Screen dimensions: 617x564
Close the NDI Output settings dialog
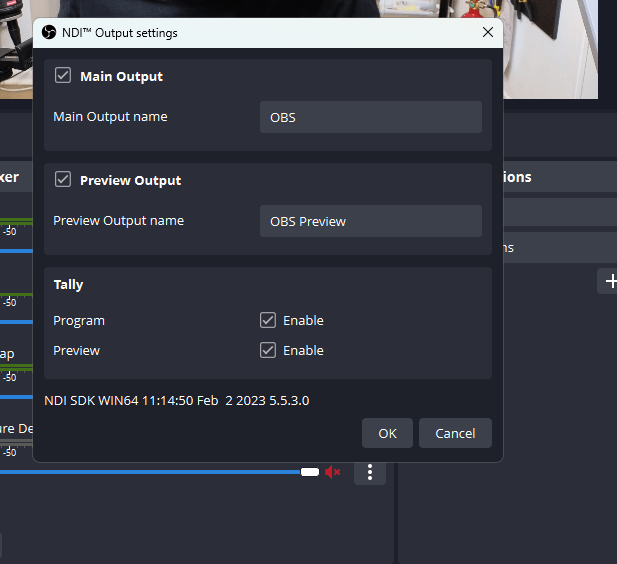[488, 32]
